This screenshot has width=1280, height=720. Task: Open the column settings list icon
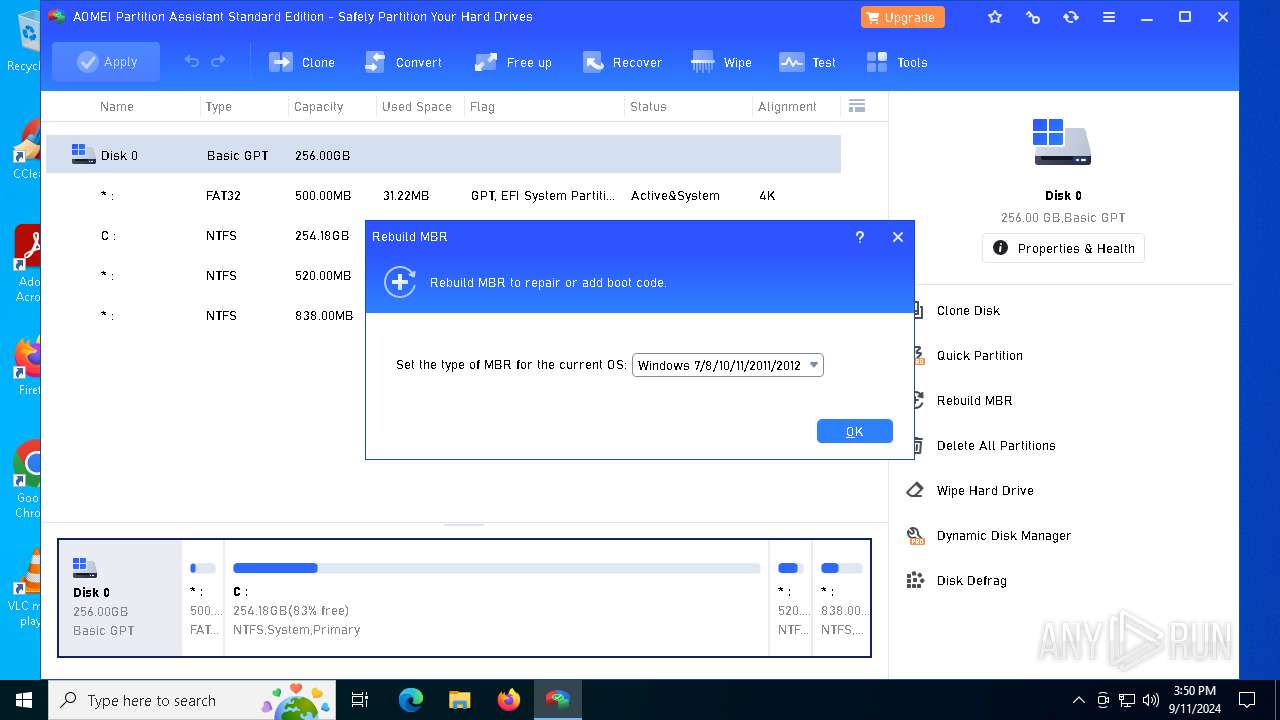coord(856,106)
